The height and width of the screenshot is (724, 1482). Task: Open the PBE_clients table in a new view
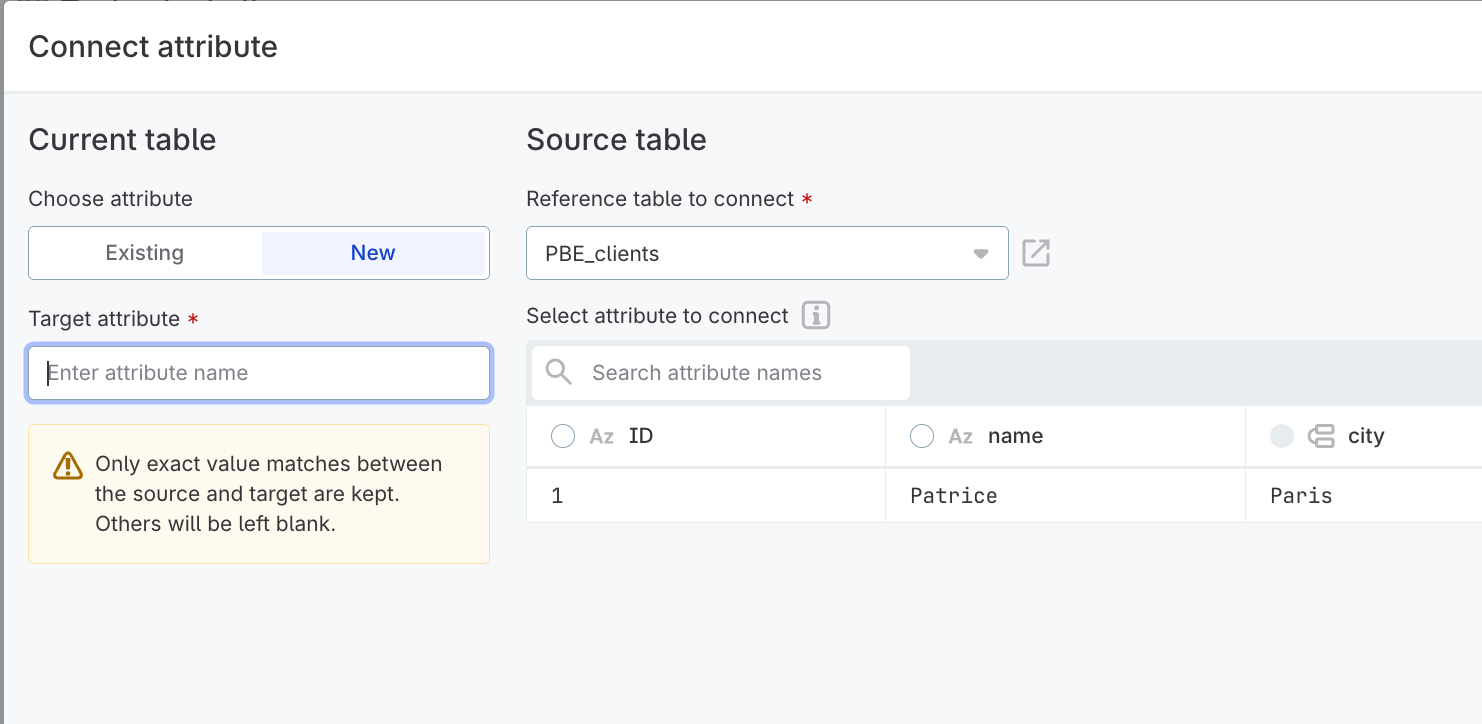[x=1036, y=253]
